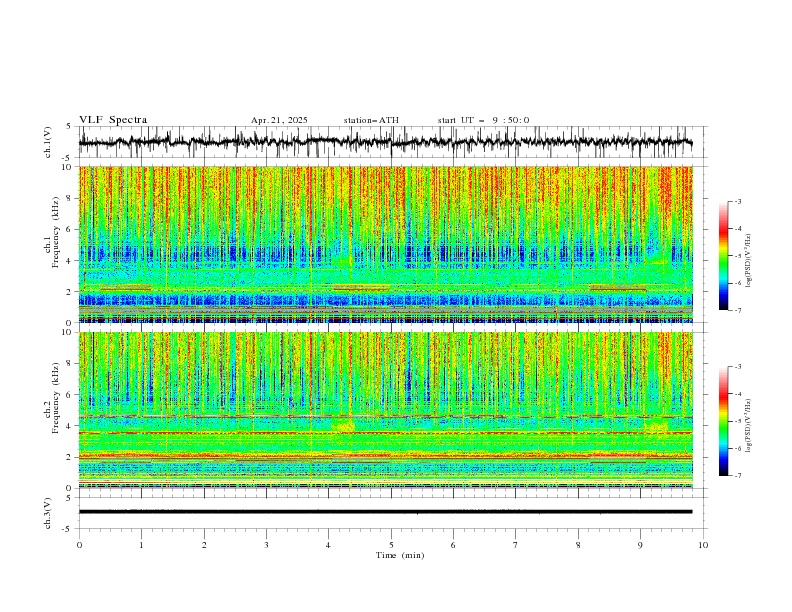Image resolution: width=792 pixels, height=612 pixels.
Task: Select the date 'Apr. 21, 2025'
Action: [279, 120]
